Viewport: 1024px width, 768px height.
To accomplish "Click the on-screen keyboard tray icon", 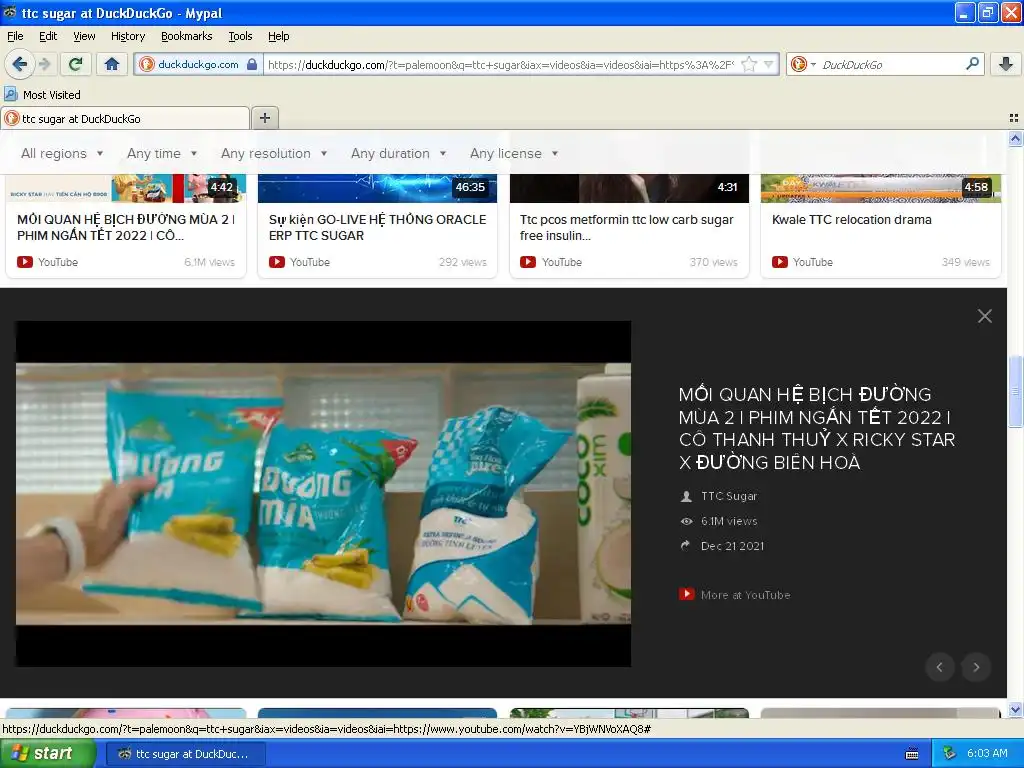I will (x=912, y=754).
